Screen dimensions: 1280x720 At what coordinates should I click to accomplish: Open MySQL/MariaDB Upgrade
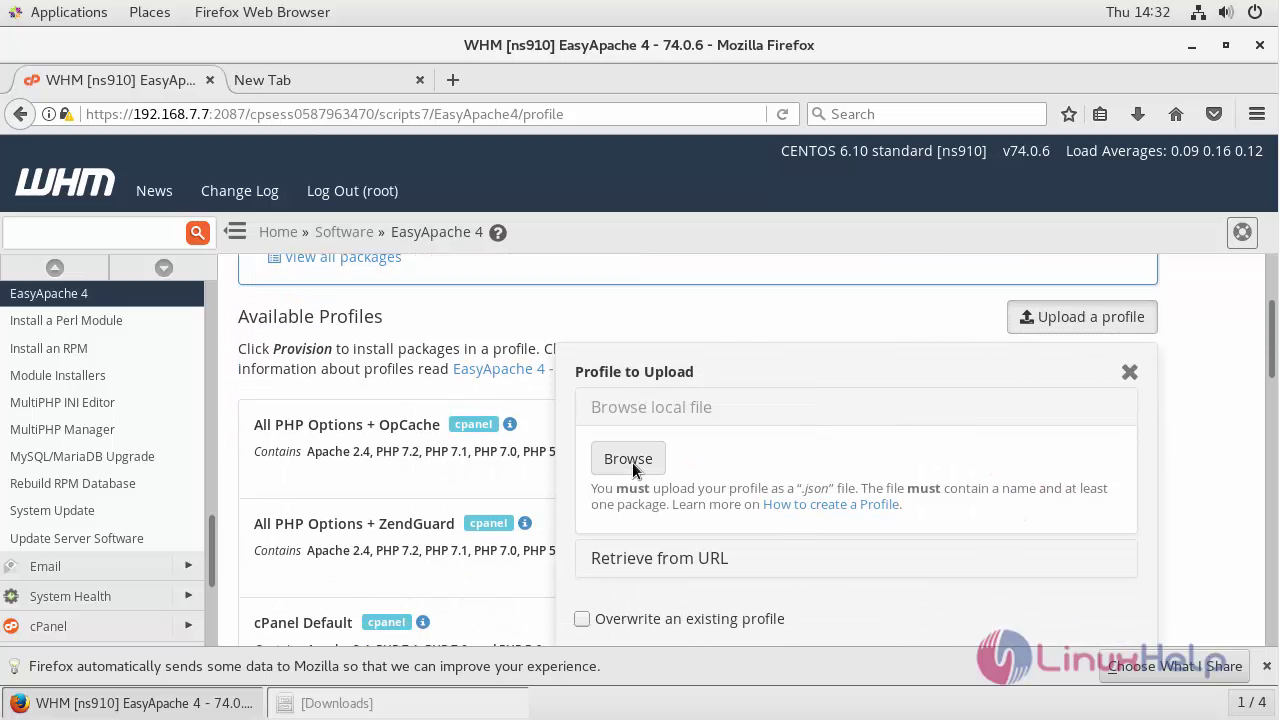coord(82,456)
